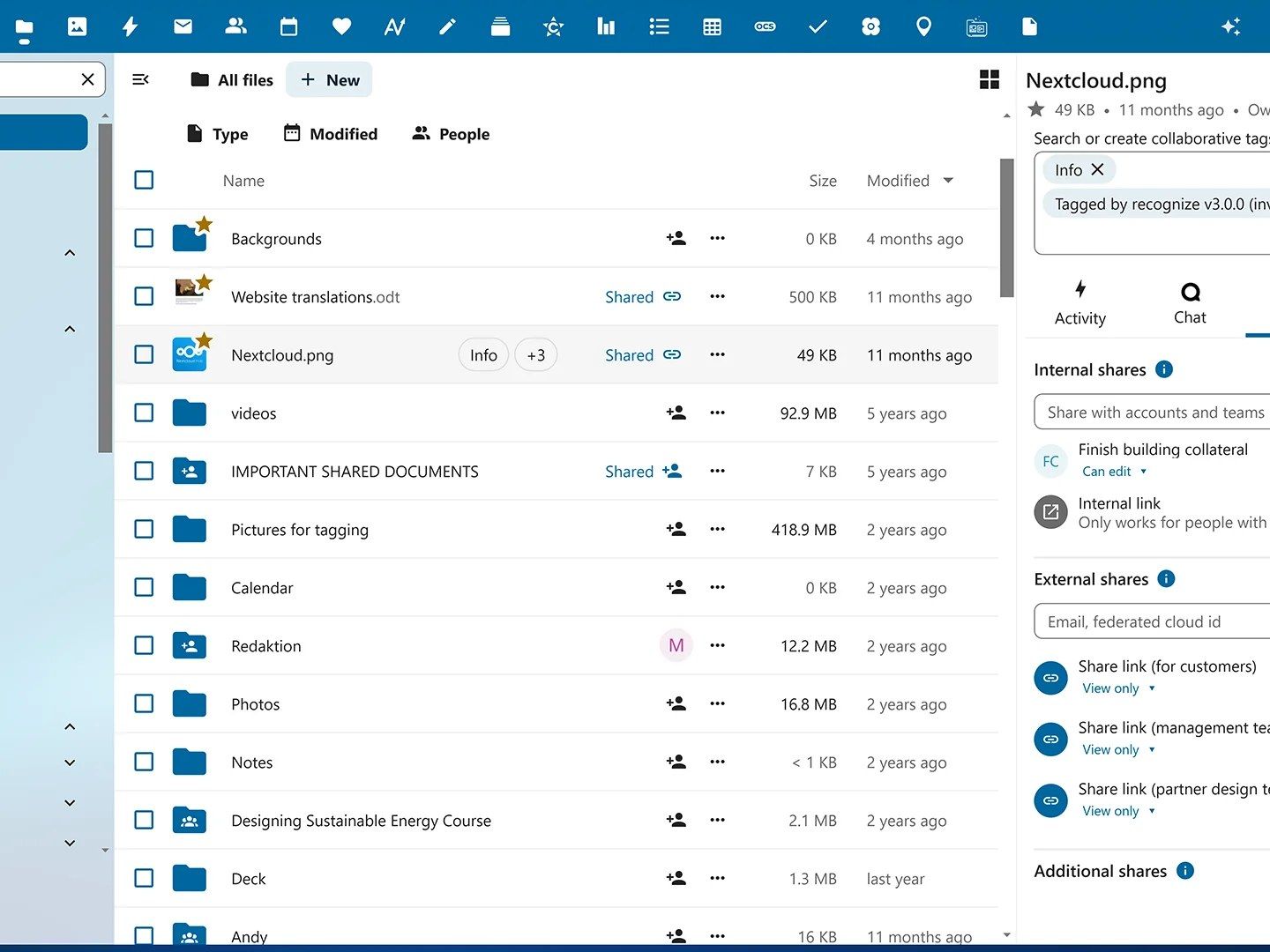Select the Nextcloud.png checkbox
Screen dimensions: 1270x952
click(144, 354)
